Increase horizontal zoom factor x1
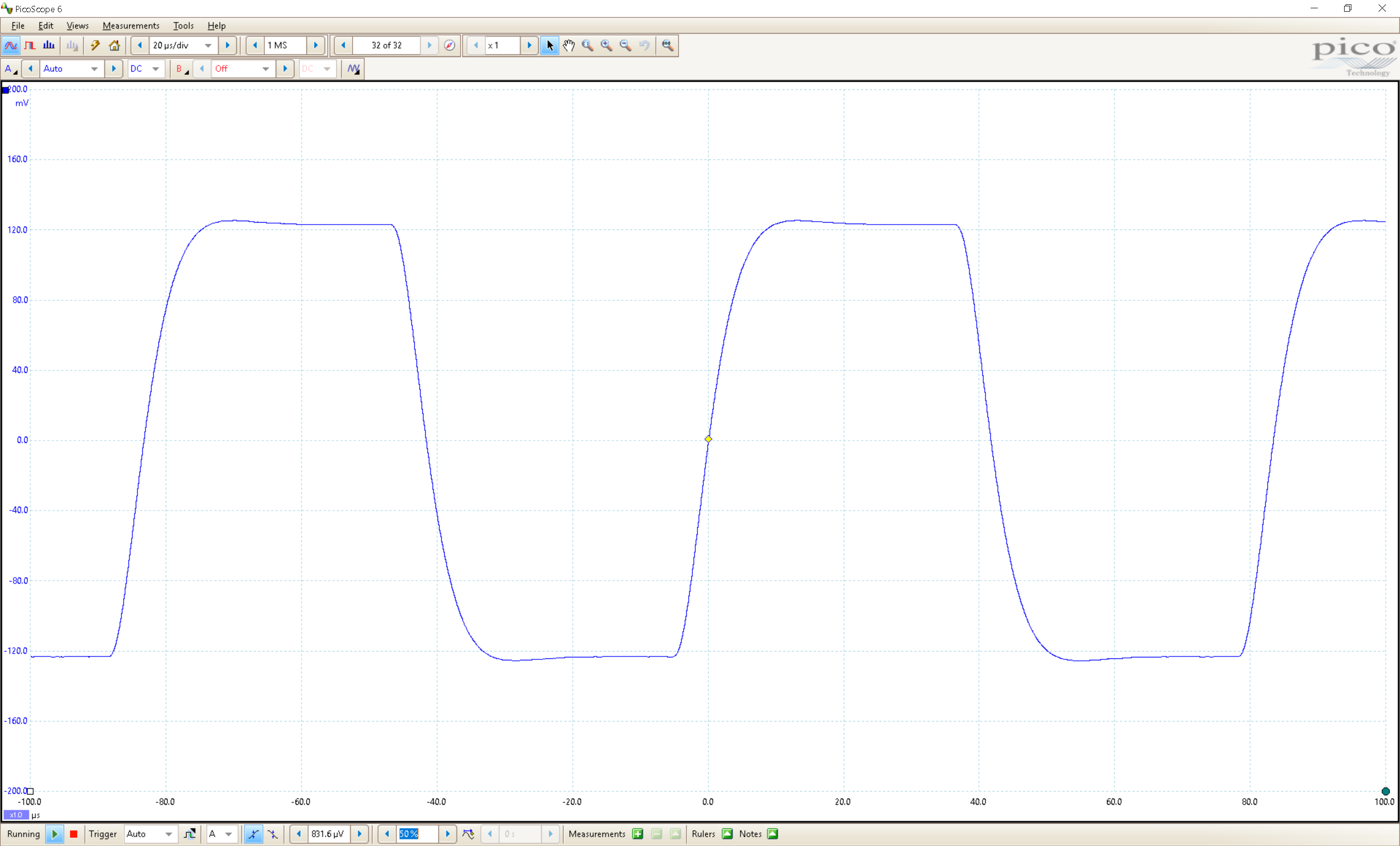 click(529, 45)
